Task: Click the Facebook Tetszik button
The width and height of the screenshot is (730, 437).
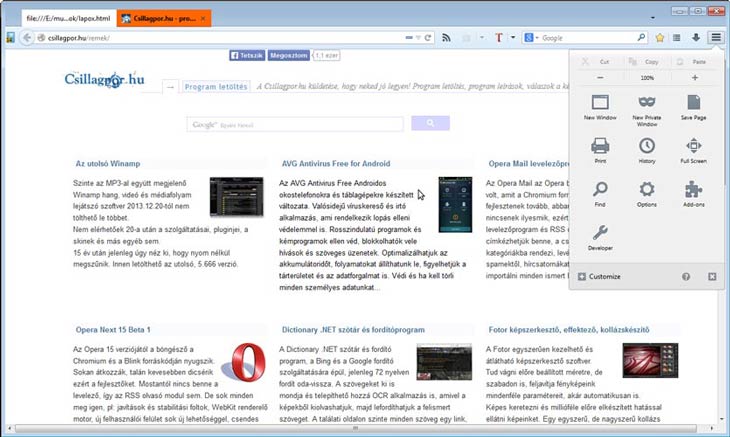Action: [x=247, y=55]
